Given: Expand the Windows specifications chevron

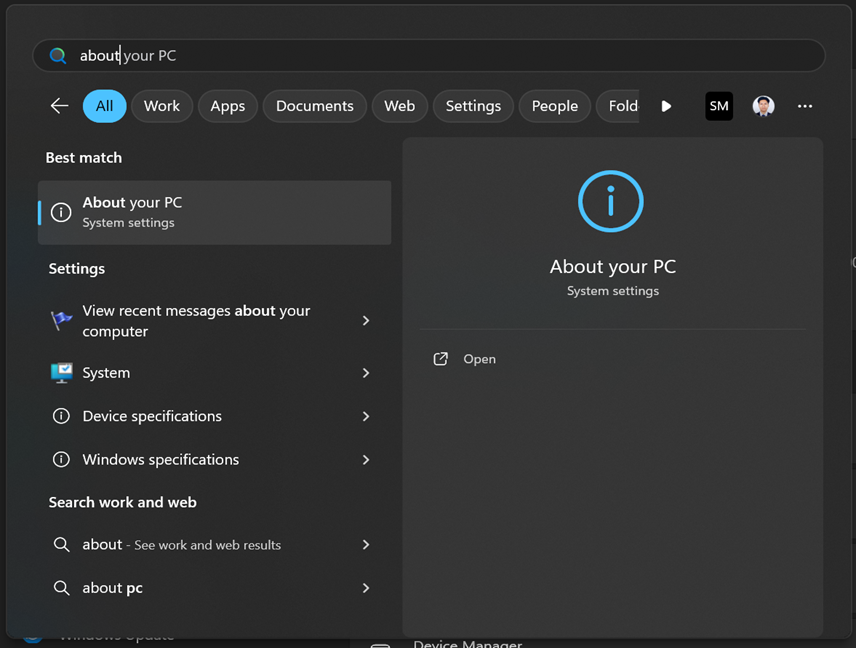Looking at the screenshot, I should tap(366, 460).
